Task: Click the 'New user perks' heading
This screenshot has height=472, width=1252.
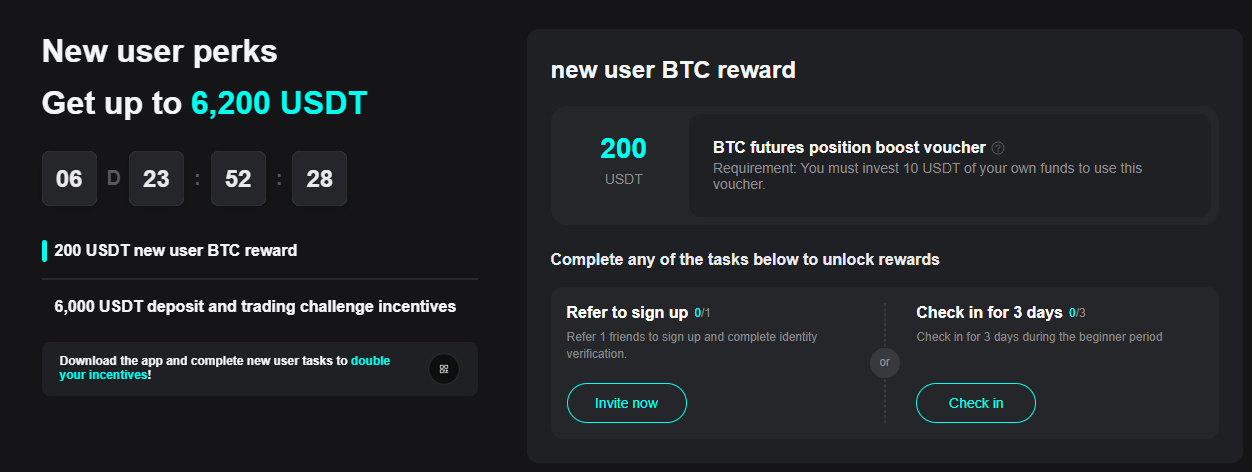Action: coord(160,51)
